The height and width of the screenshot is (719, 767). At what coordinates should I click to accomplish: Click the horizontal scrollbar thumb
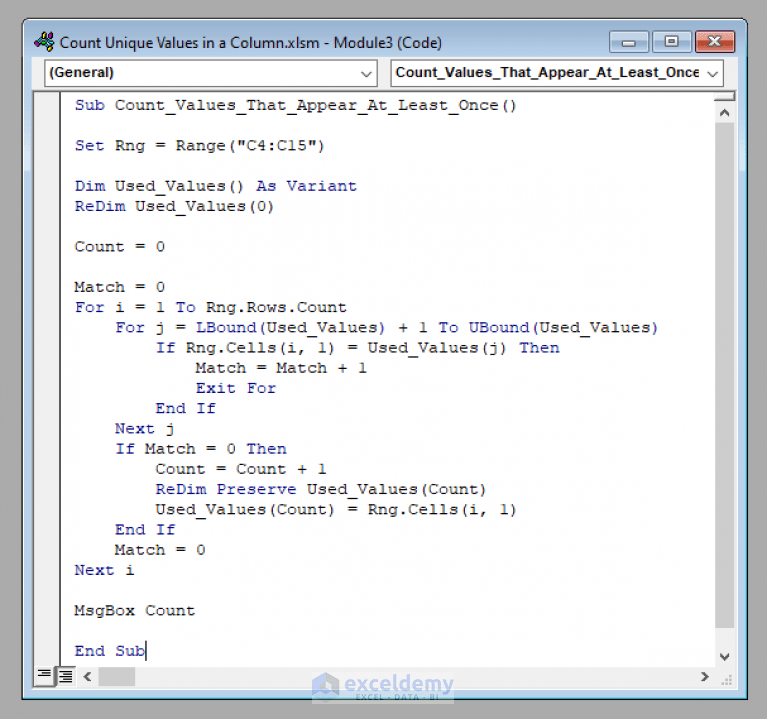click(x=117, y=676)
